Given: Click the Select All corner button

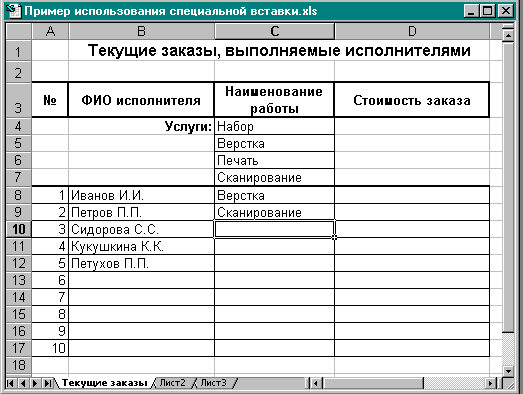Looking at the screenshot, I should [x=19, y=31].
